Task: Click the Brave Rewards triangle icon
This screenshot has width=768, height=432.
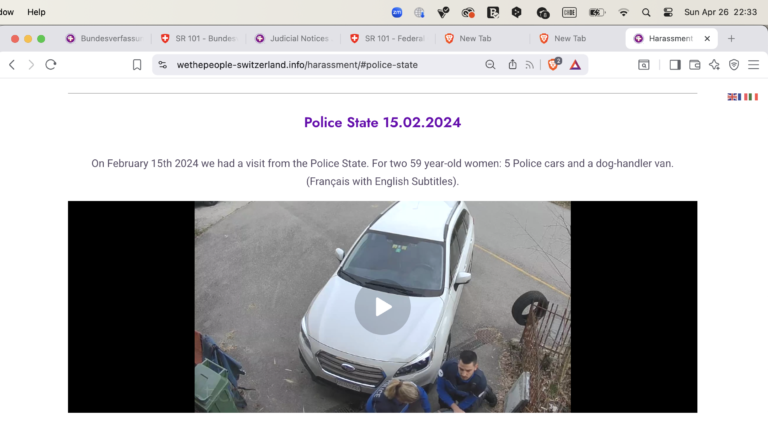Action: click(x=576, y=64)
